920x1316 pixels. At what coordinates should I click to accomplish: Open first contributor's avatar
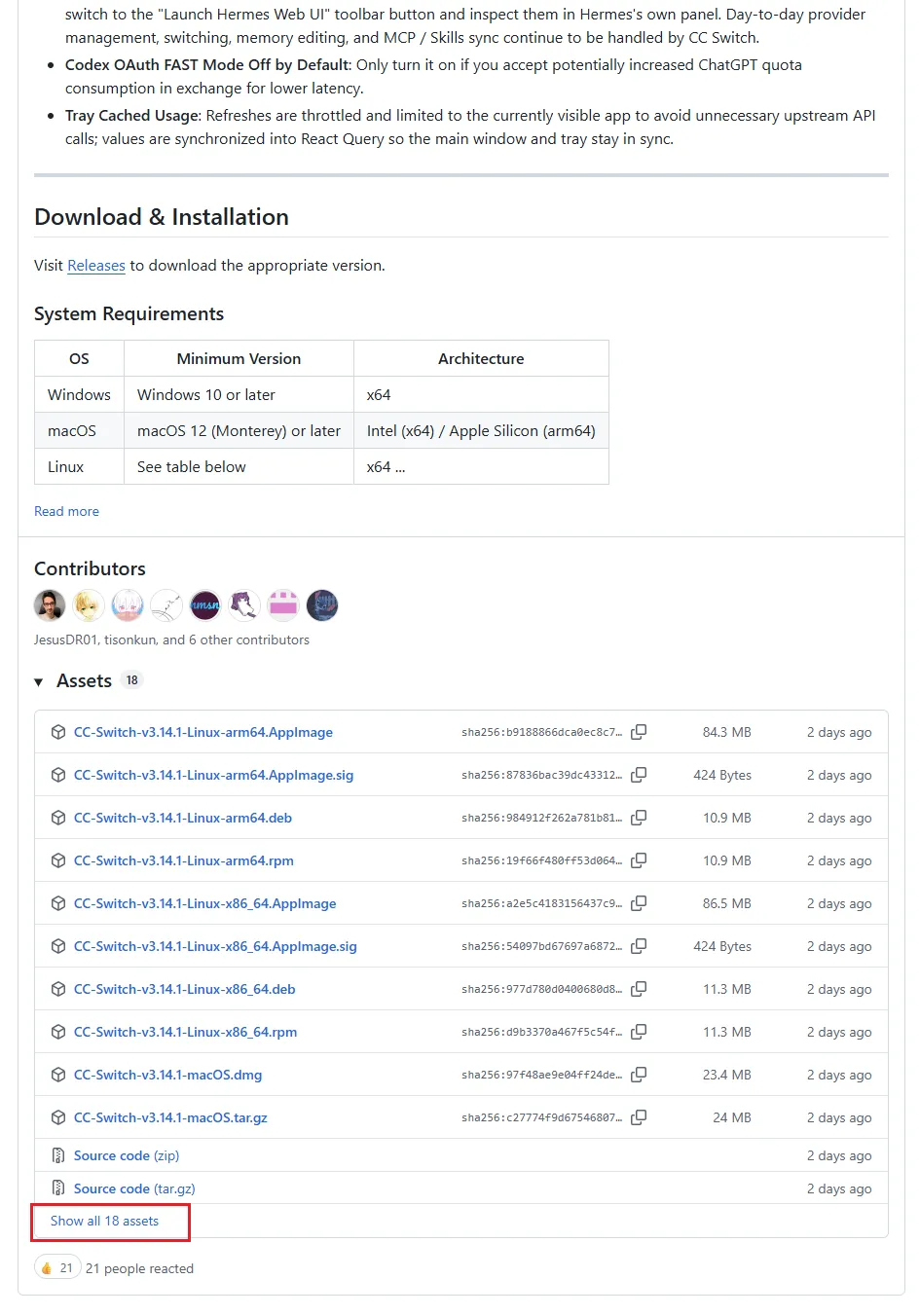coord(50,605)
